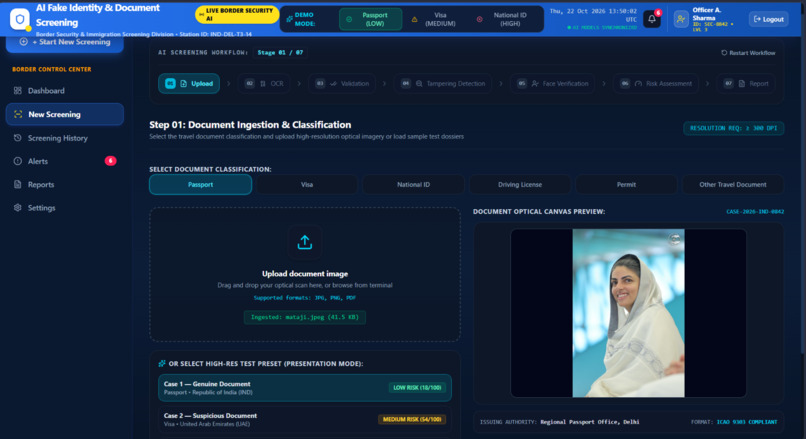This screenshot has height=439, width=806.
Task: Switch demo mode to Passport (LOW)
Action: [x=370, y=20]
